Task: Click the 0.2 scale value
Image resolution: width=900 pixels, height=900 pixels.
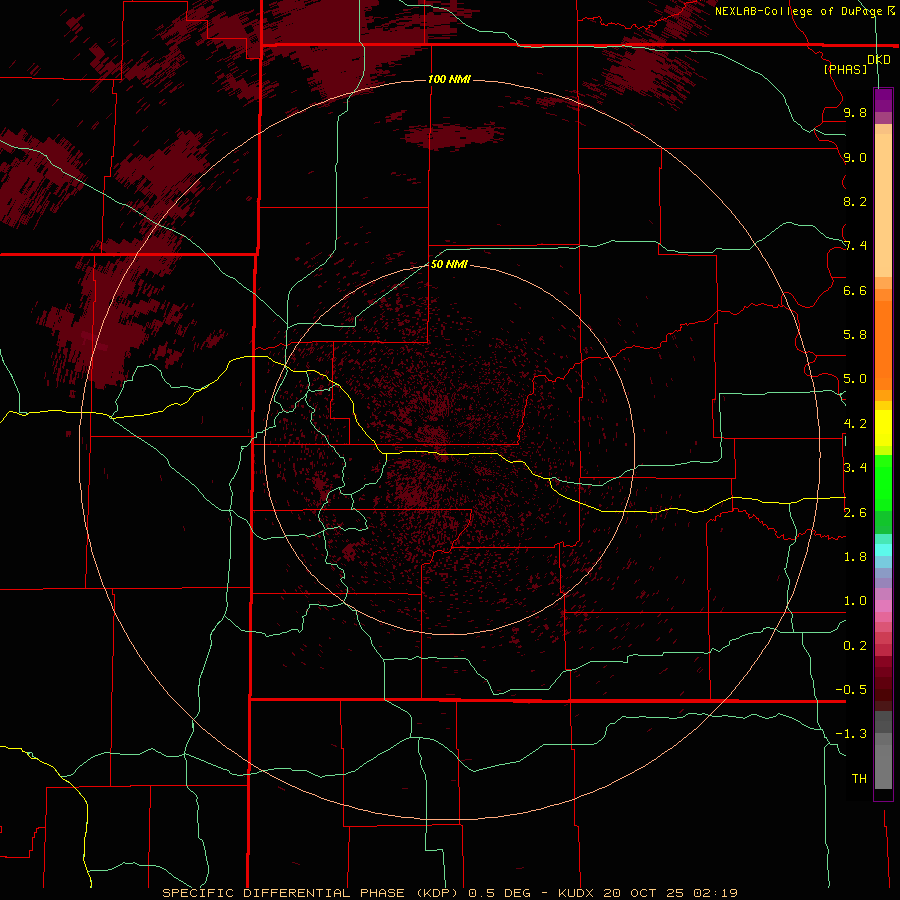Action: point(855,645)
